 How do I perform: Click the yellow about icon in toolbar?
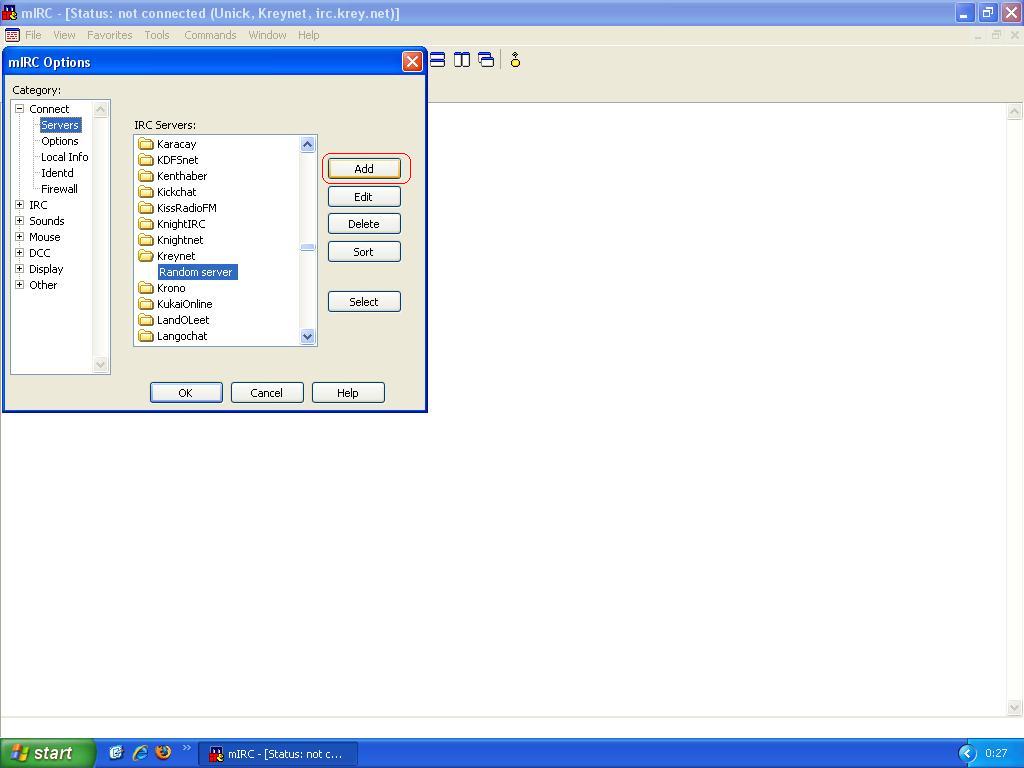pyautogui.click(x=515, y=60)
